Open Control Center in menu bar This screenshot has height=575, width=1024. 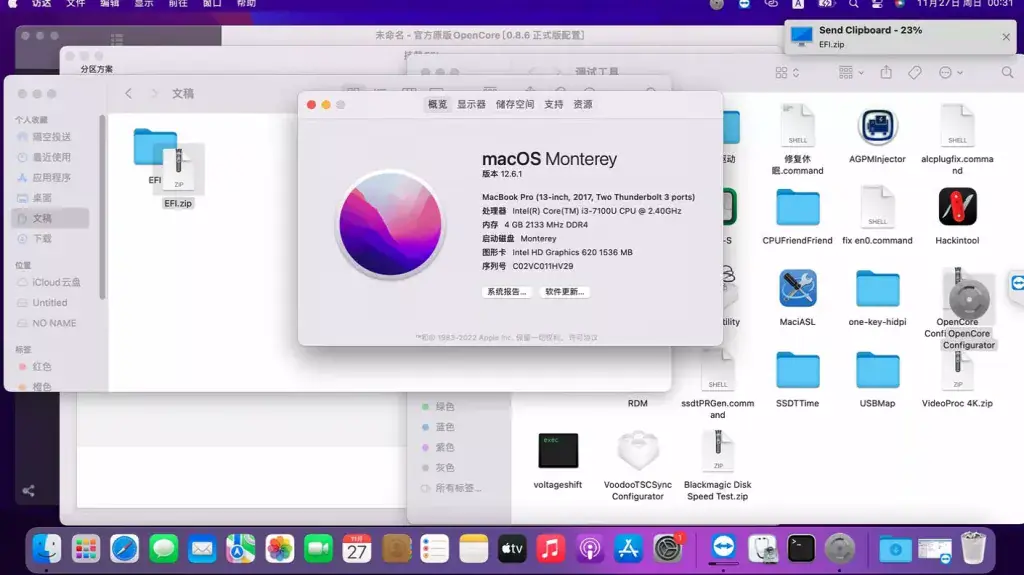(877, 4)
